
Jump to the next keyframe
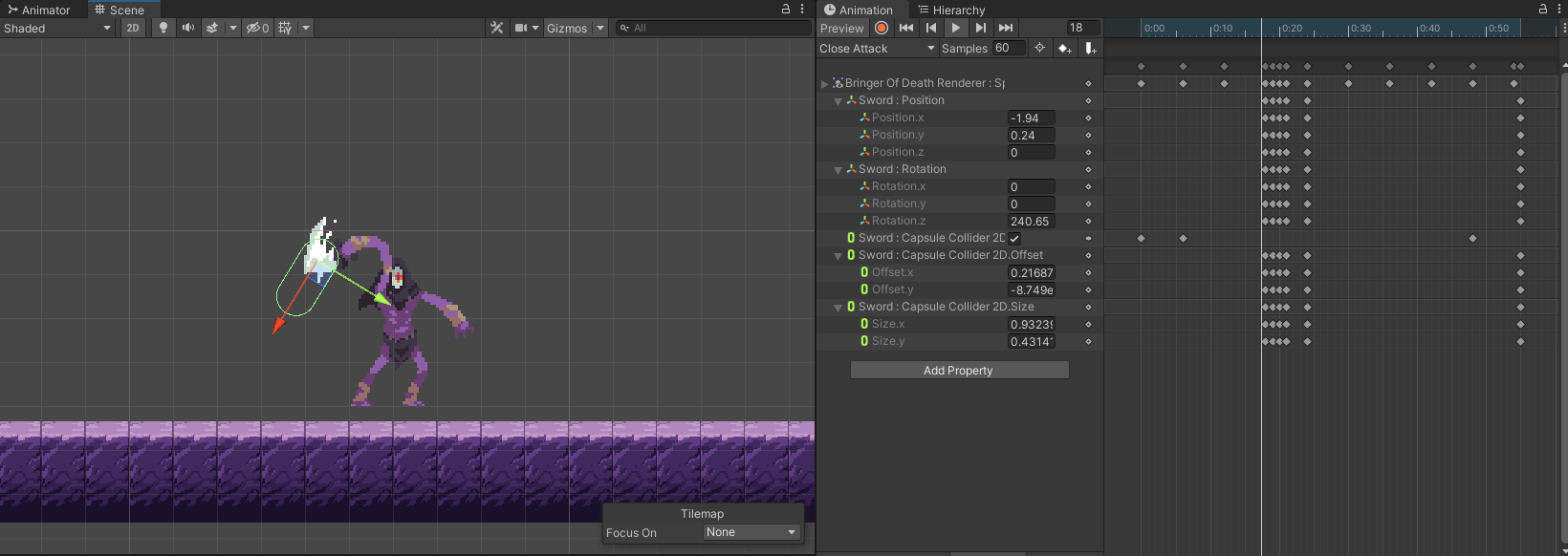(980, 28)
